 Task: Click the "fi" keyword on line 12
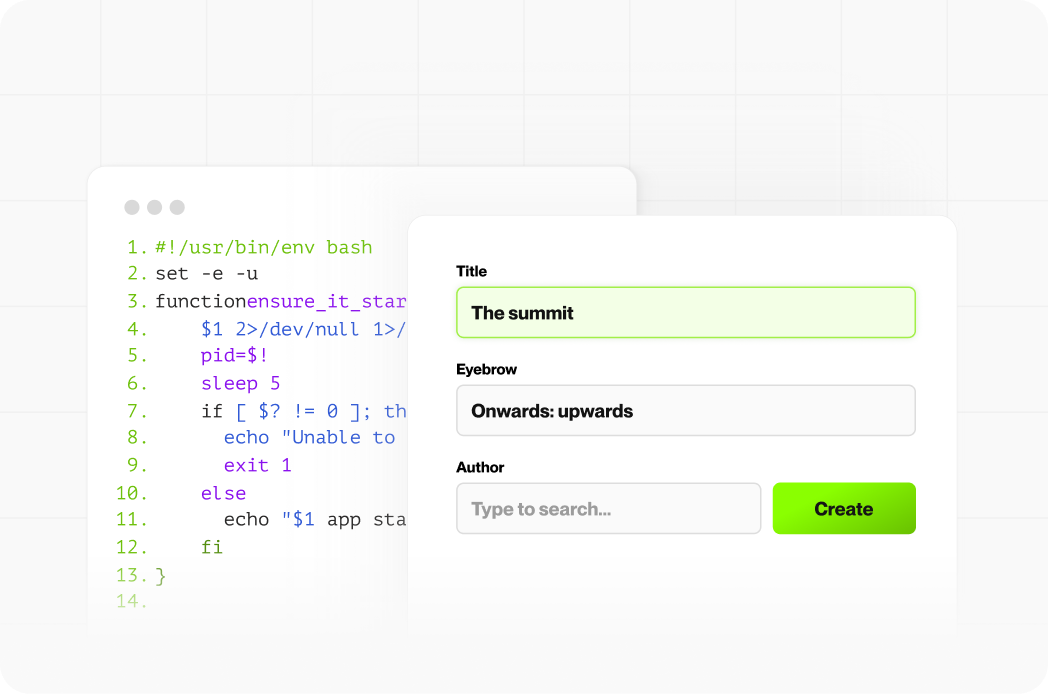pos(211,547)
